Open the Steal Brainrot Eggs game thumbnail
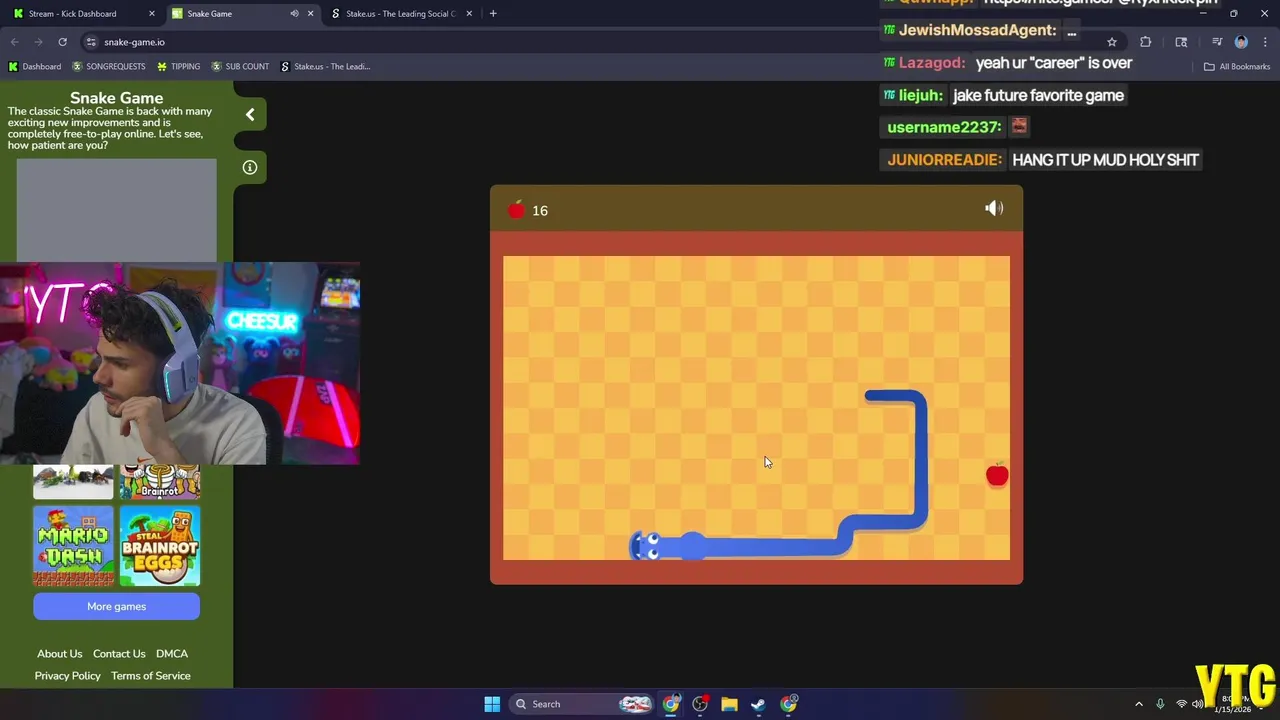Screen dimensions: 1280x720 coord(160,545)
